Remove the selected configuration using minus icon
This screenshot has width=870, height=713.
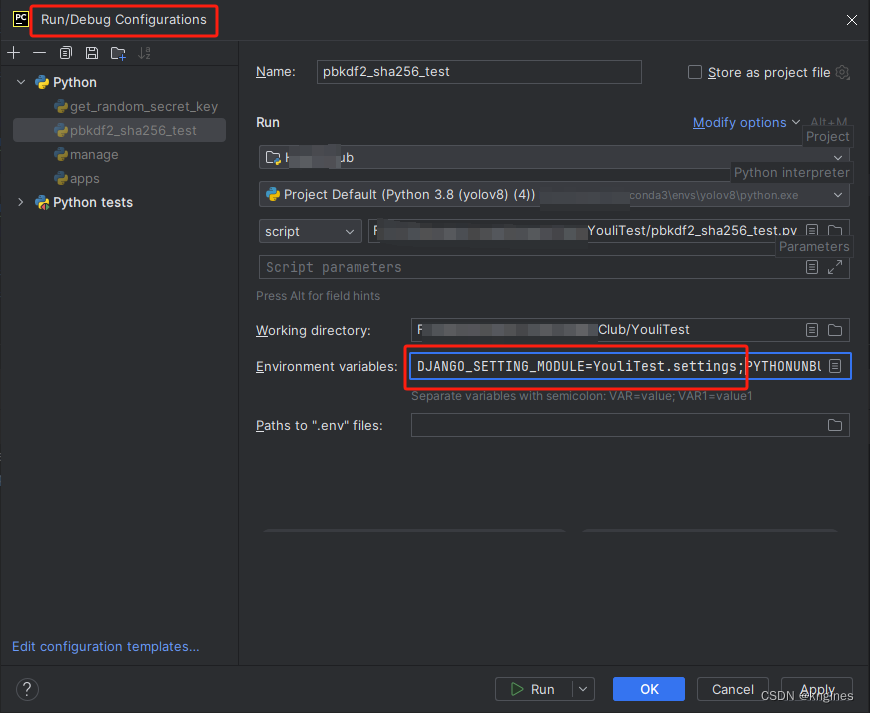click(39, 52)
